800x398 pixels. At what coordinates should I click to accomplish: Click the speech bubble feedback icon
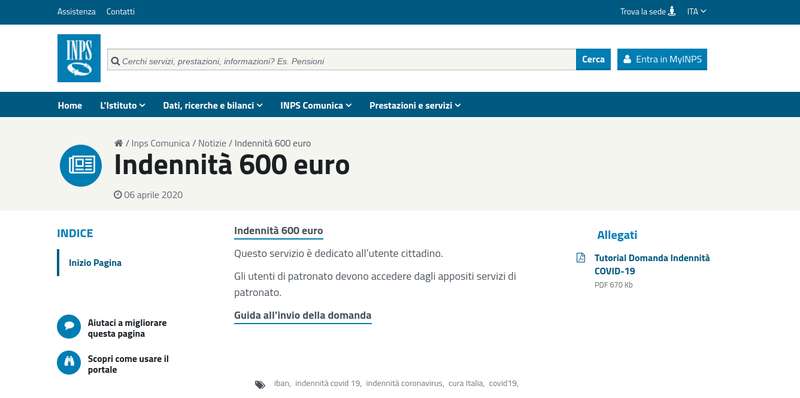[69, 327]
